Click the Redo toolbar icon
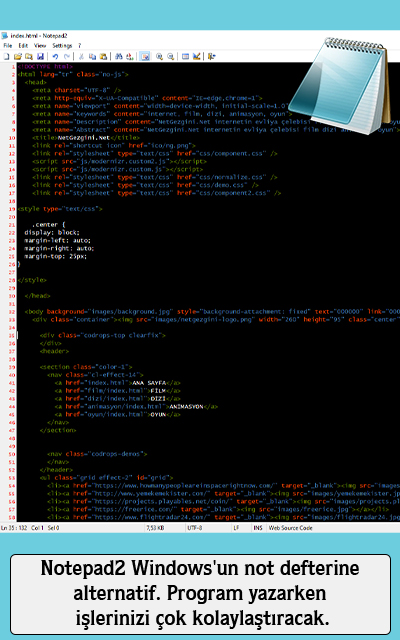This screenshot has height=640, width=400. click(x=67, y=56)
